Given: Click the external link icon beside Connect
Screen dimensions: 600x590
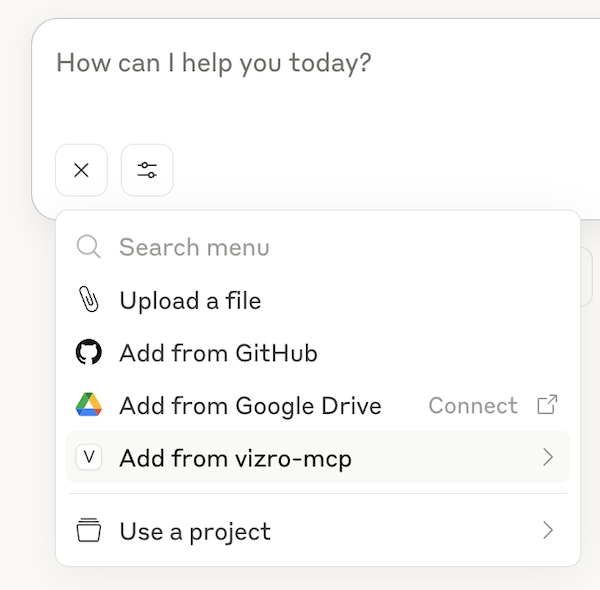Looking at the screenshot, I should click(547, 405).
